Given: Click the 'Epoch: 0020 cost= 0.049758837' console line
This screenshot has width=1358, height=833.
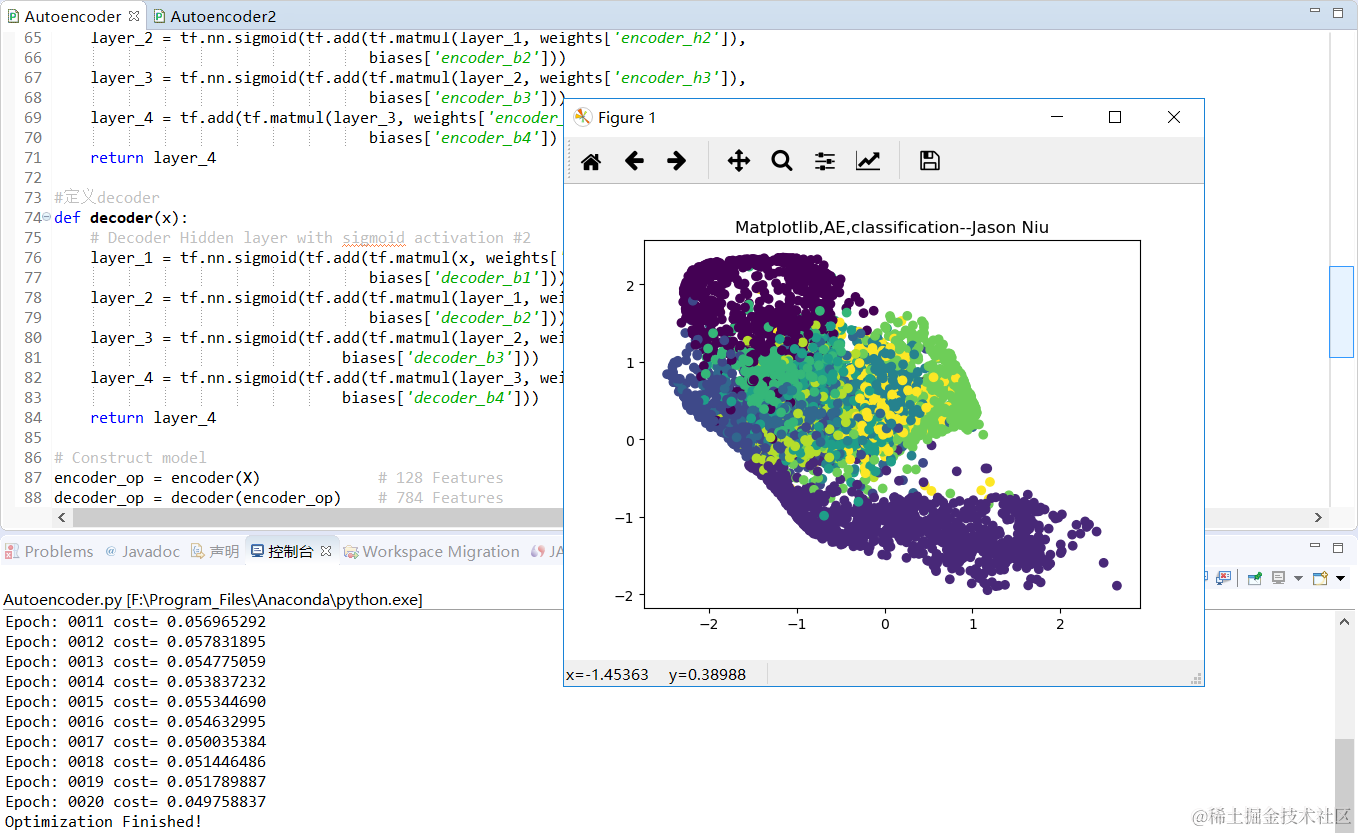Looking at the screenshot, I should point(135,801).
